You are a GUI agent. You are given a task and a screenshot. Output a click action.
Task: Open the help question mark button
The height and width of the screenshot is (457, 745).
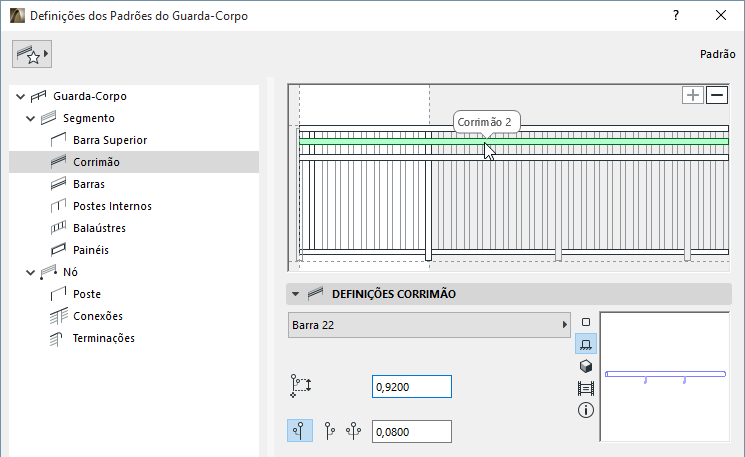676,15
